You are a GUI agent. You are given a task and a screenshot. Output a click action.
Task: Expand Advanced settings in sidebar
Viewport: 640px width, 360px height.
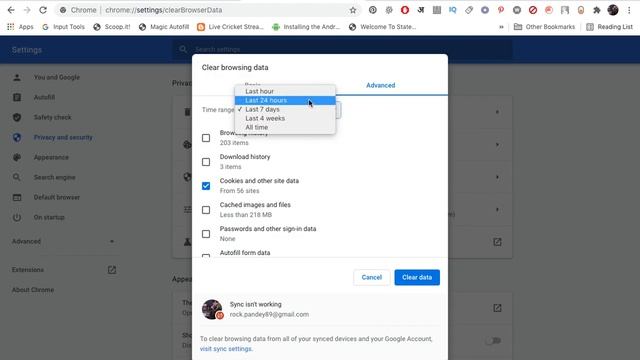pos(63,241)
